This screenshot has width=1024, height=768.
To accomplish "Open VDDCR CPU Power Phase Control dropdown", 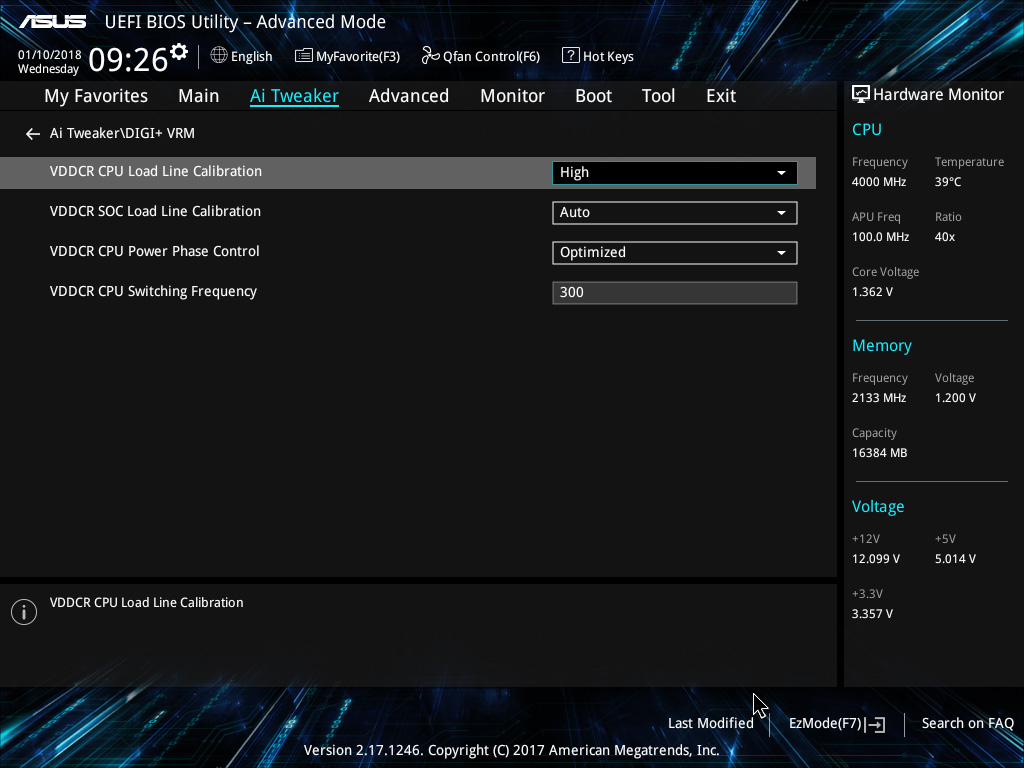I will pyautogui.click(x=675, y=253).
